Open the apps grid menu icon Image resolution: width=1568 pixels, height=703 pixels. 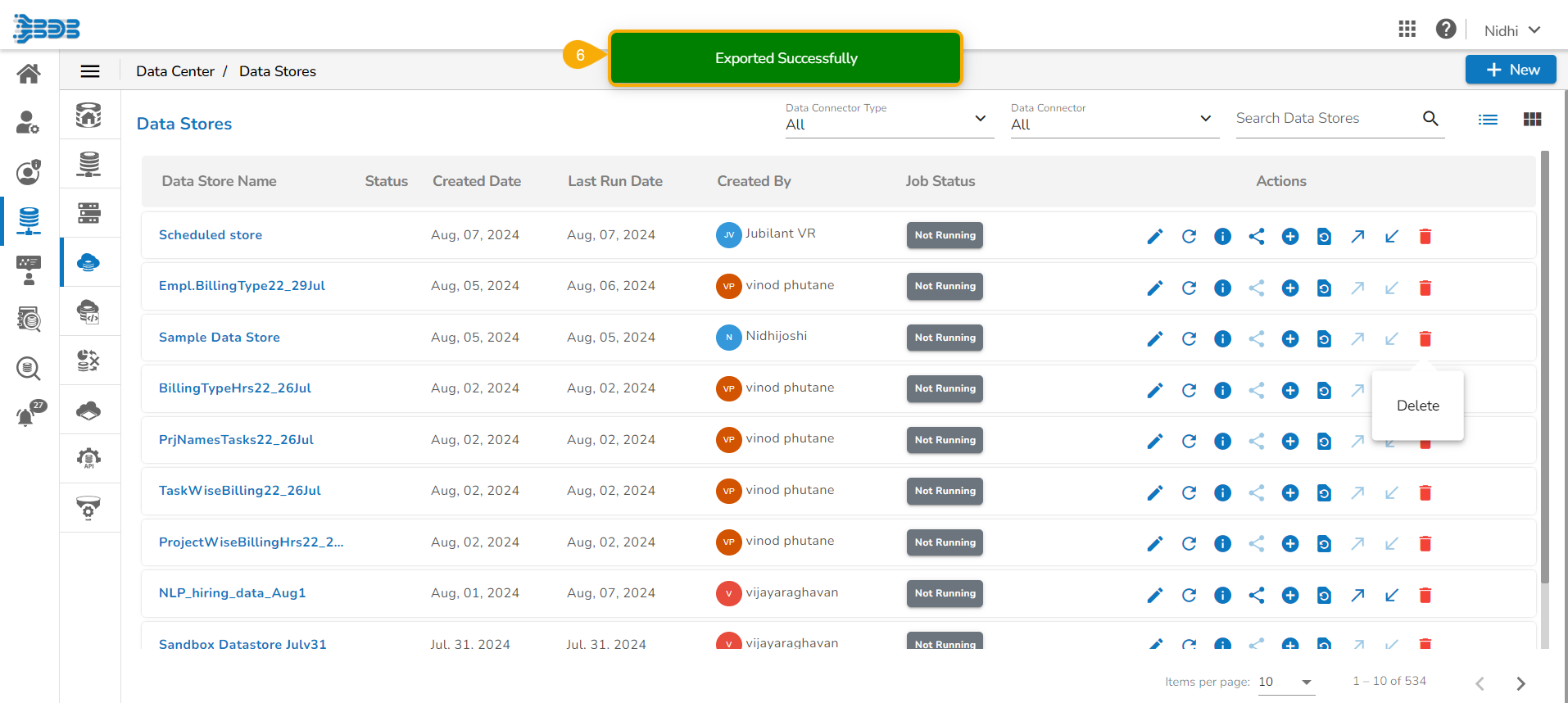[x=1407, y=29]
